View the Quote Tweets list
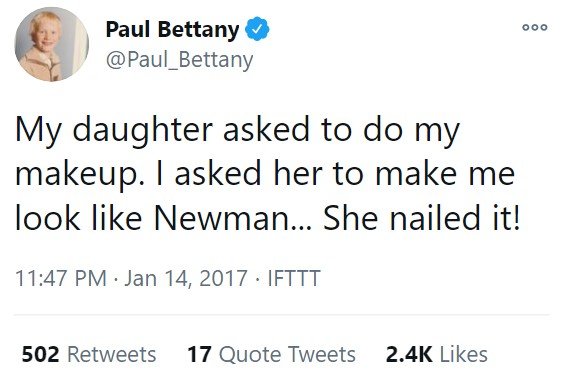This screenshot has width=565, height=377. (287, 354)
